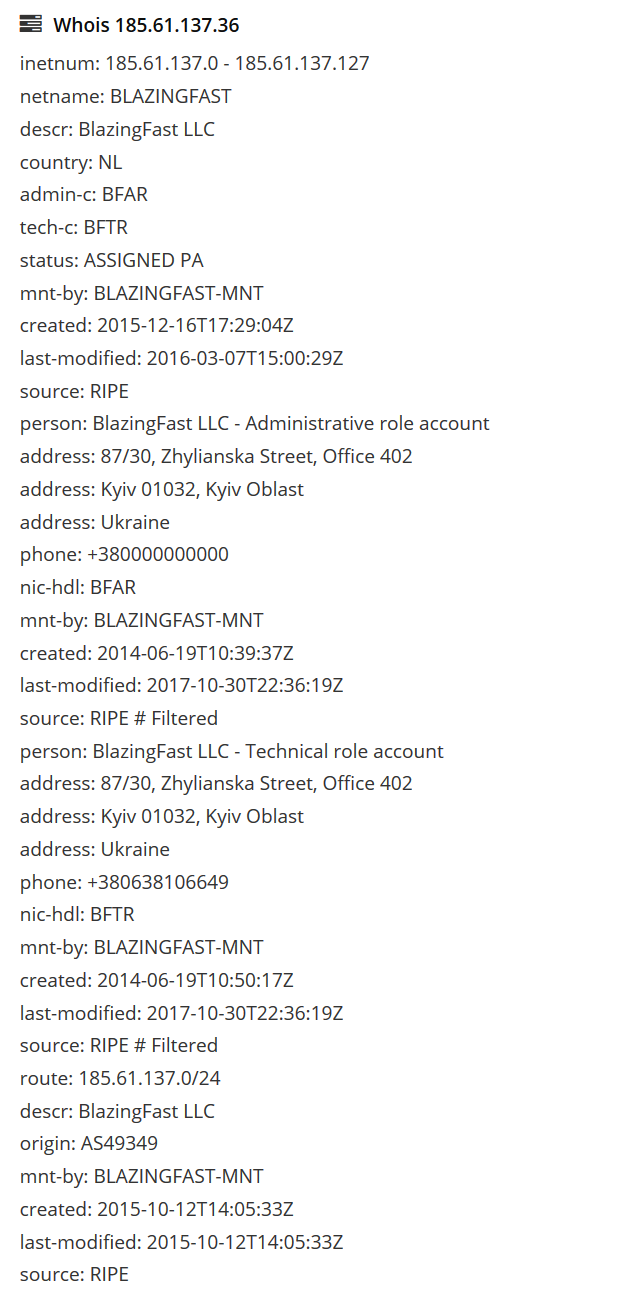Click the Administrative role account person line
This screenshot has width=625, height=1307.
[x=255, y=423]
